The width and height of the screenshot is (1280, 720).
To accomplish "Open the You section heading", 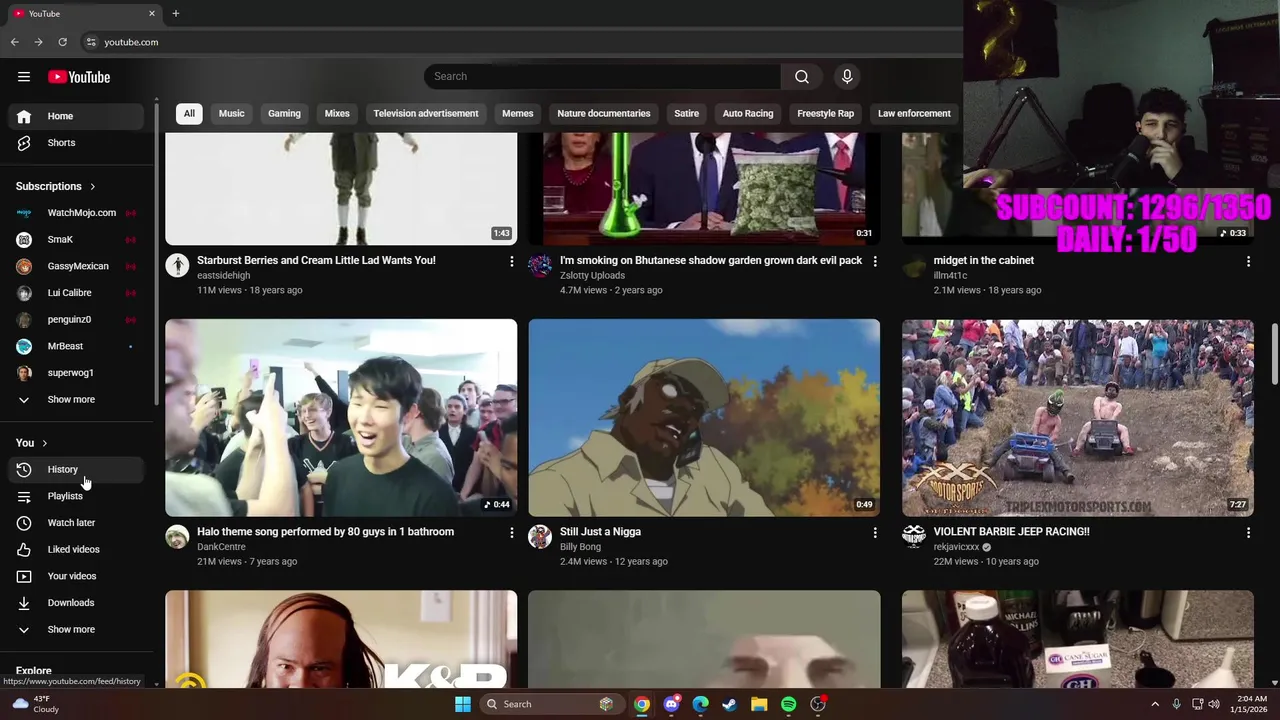I will (x=32, y=443).
